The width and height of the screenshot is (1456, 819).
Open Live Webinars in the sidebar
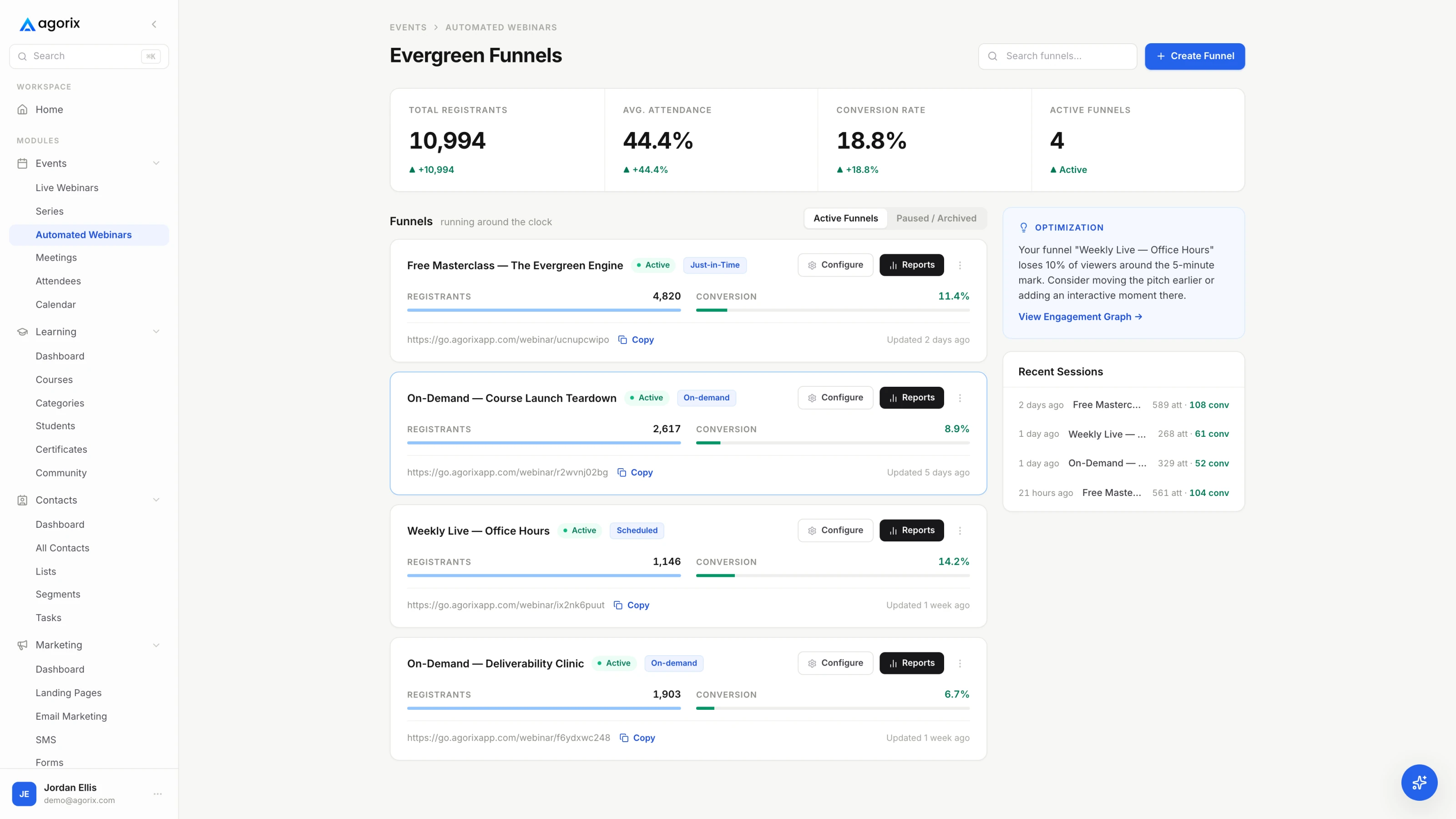click(67, 187)
